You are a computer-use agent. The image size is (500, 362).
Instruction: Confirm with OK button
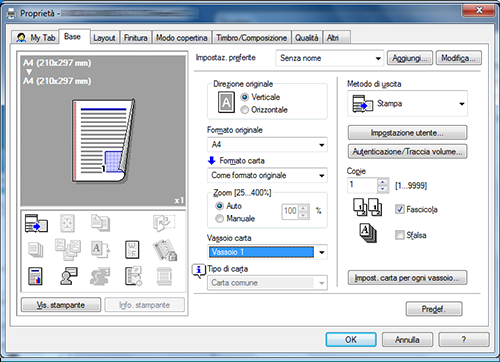[351, 340]
